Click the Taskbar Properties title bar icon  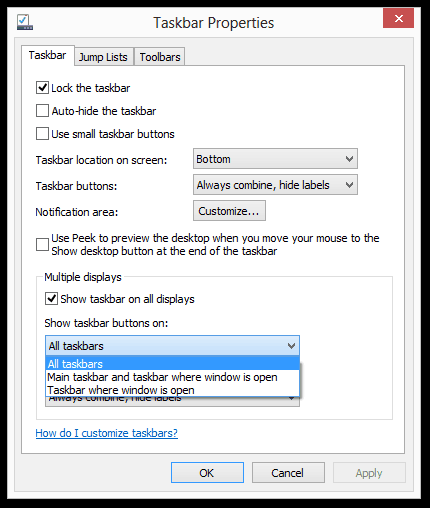25,22
